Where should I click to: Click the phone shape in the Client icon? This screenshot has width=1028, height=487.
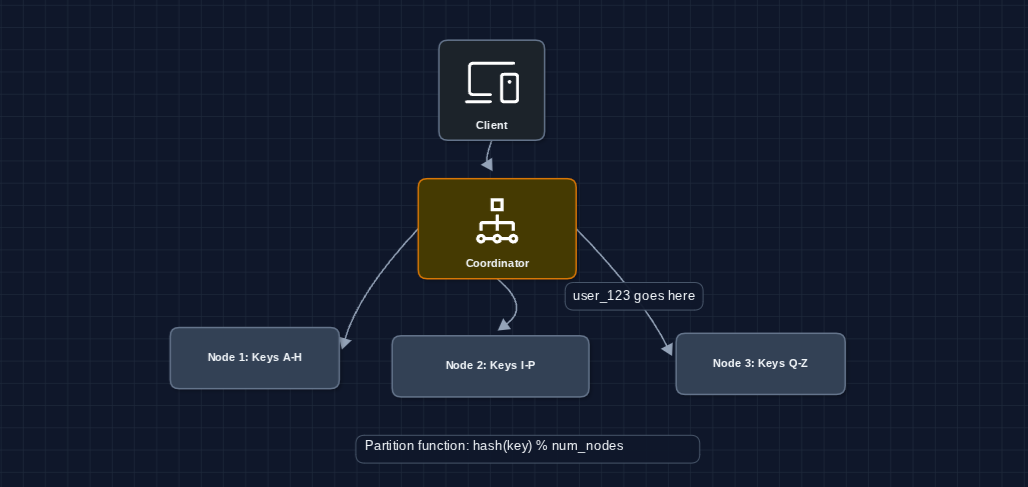[510, 87]
